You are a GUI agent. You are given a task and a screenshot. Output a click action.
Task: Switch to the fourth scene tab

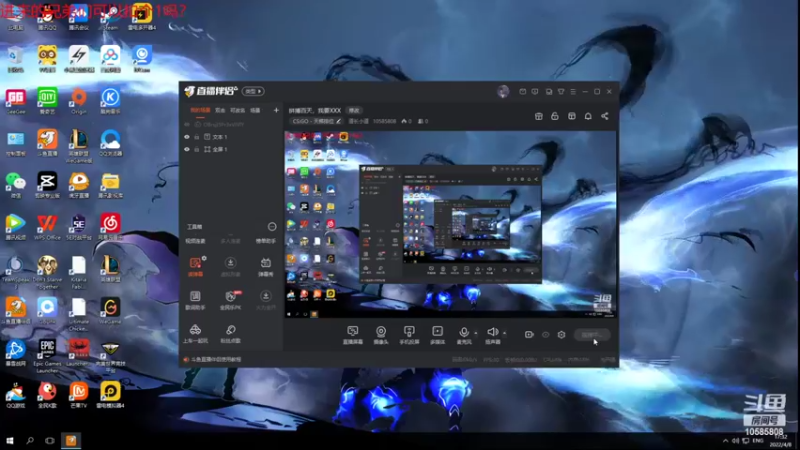[255, 110]
